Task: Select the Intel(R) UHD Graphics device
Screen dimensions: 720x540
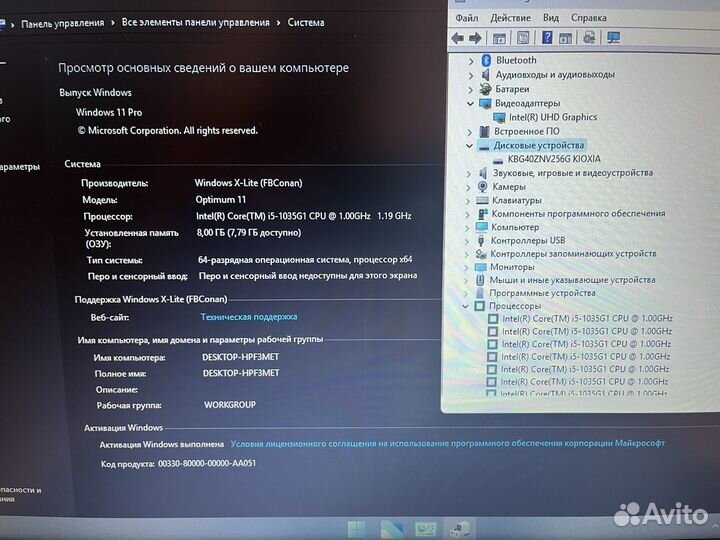Action: click(552, 118)
